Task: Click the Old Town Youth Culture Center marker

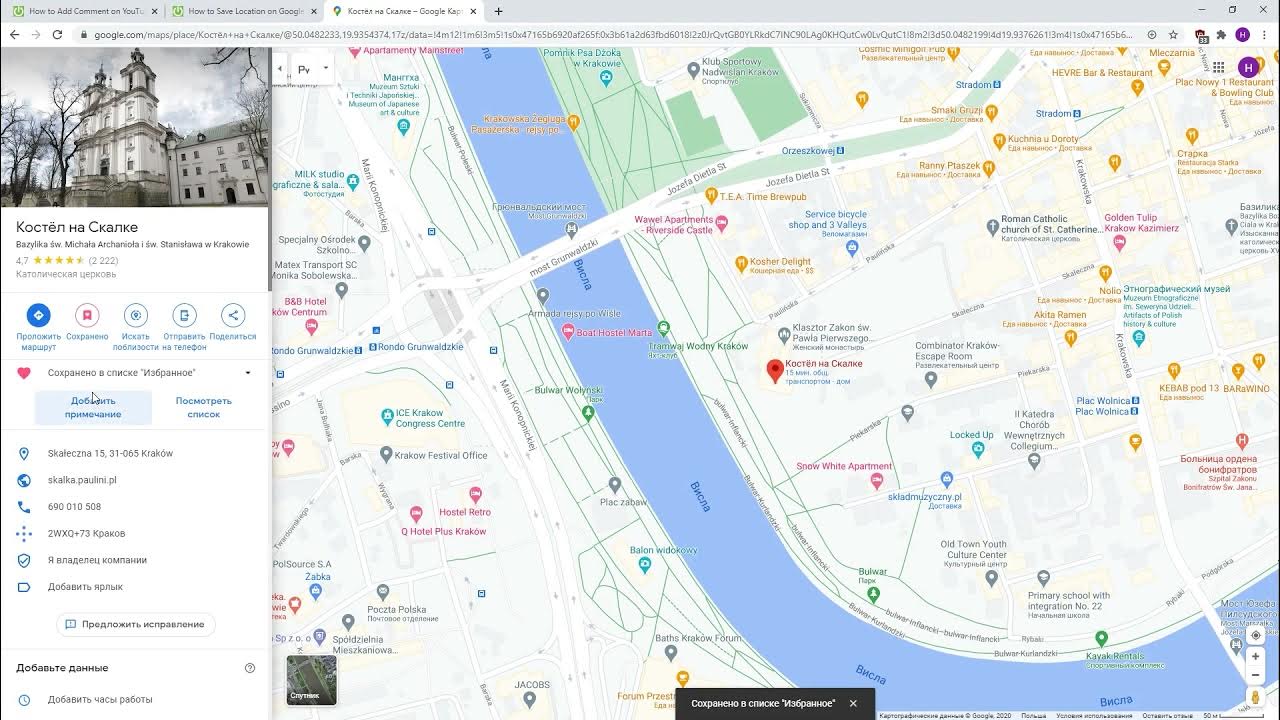Action: click(992, 577)
